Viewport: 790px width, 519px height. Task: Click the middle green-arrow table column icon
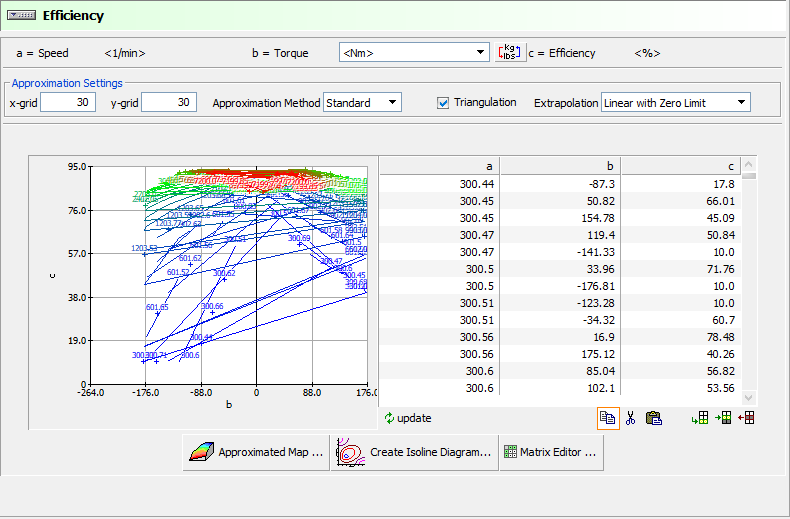coord(723,418)
